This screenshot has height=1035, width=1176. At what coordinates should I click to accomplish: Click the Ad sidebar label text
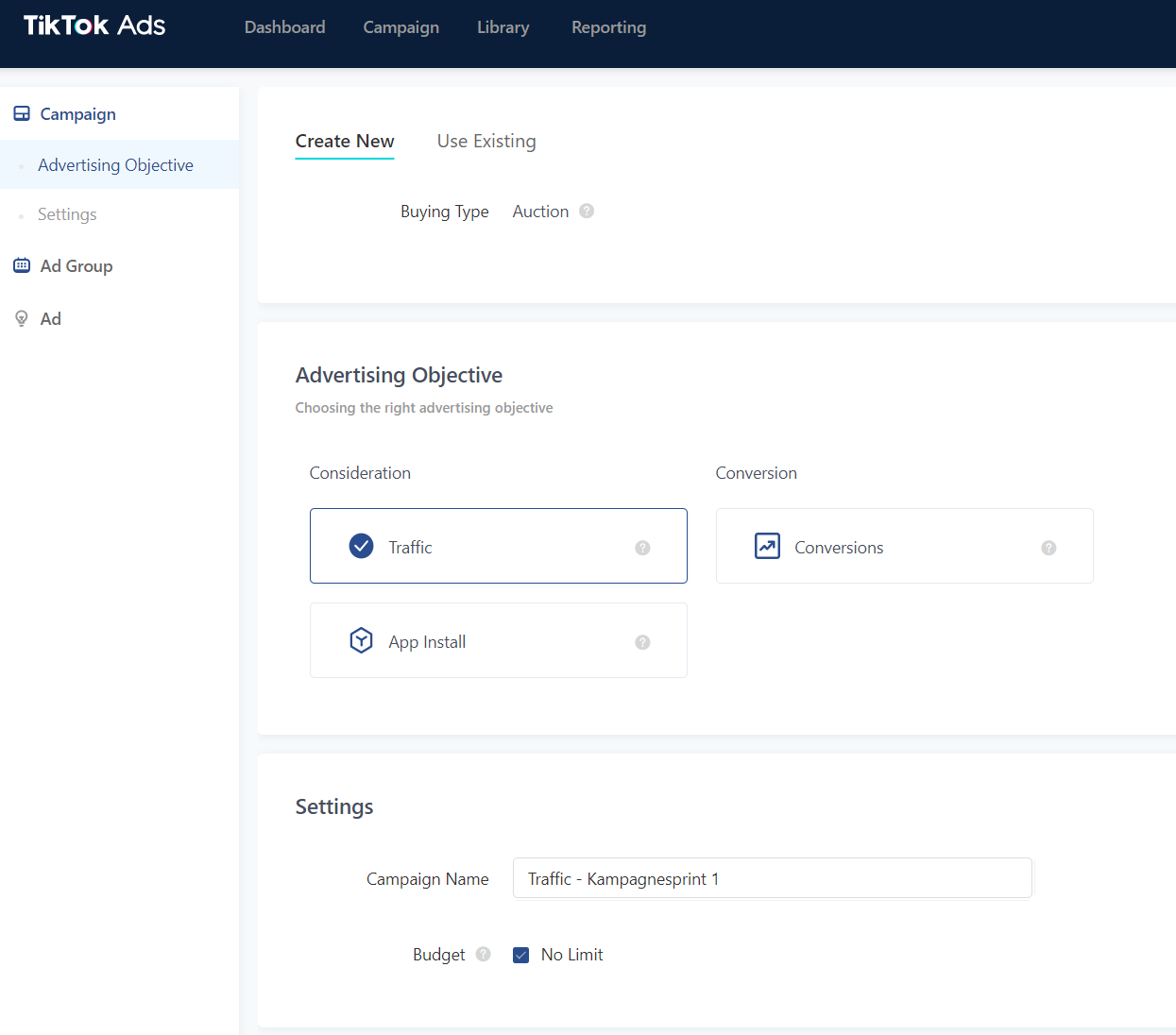coord(51,319)
